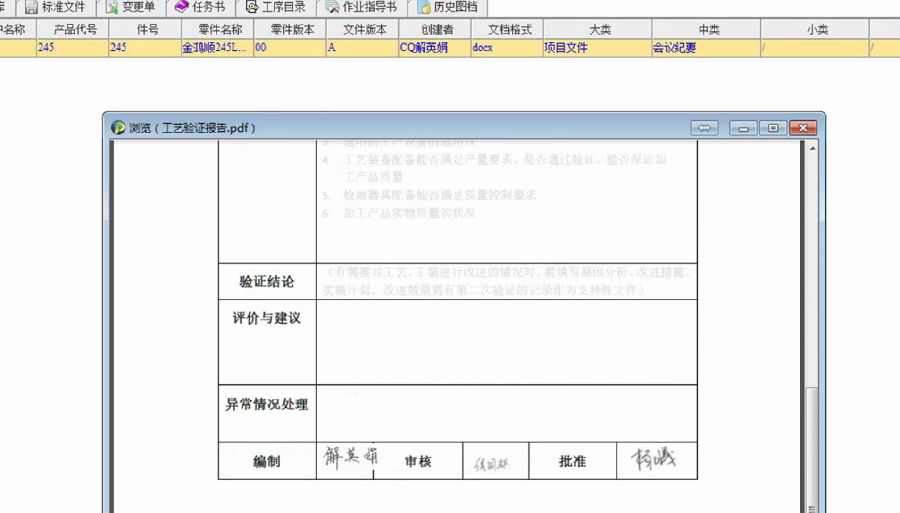Switch to the 工序目录 tab
The image size is (900, 513).
[275, 7]
